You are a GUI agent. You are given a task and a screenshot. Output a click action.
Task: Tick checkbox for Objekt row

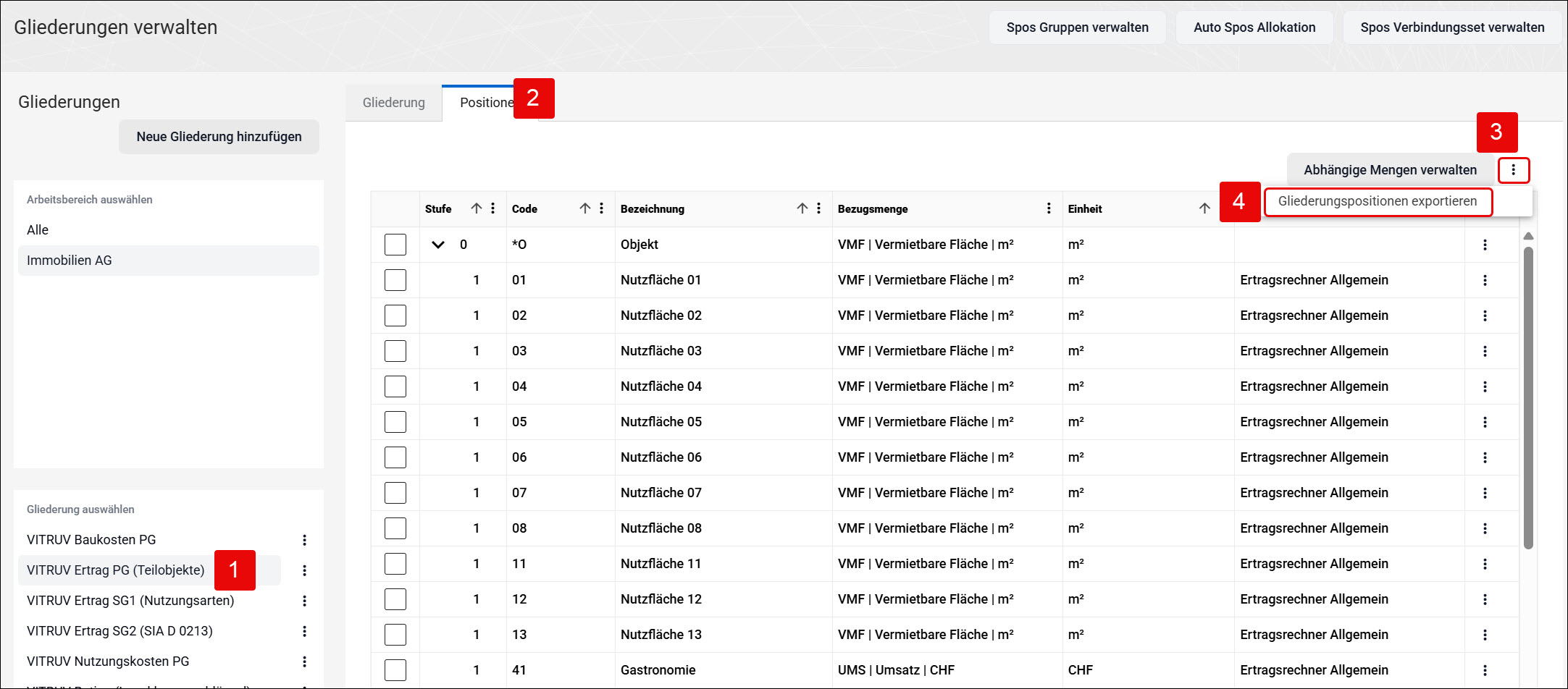(395, 245)
